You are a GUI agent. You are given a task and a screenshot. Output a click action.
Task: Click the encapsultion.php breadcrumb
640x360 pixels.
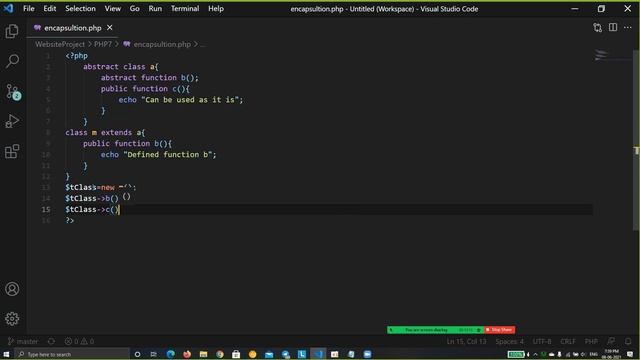click(162, 44)
